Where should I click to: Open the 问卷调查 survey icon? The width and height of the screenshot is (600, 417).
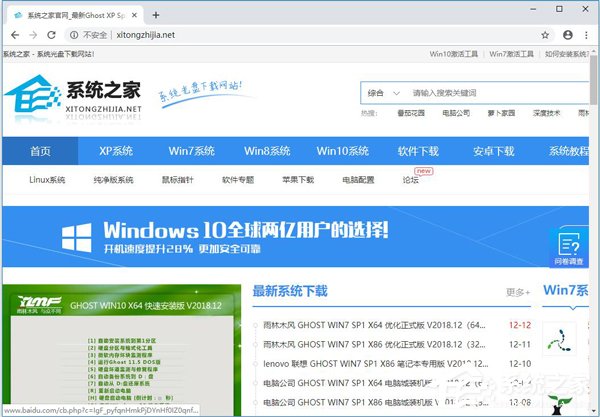pyautogui.click(x=569, y=248)
